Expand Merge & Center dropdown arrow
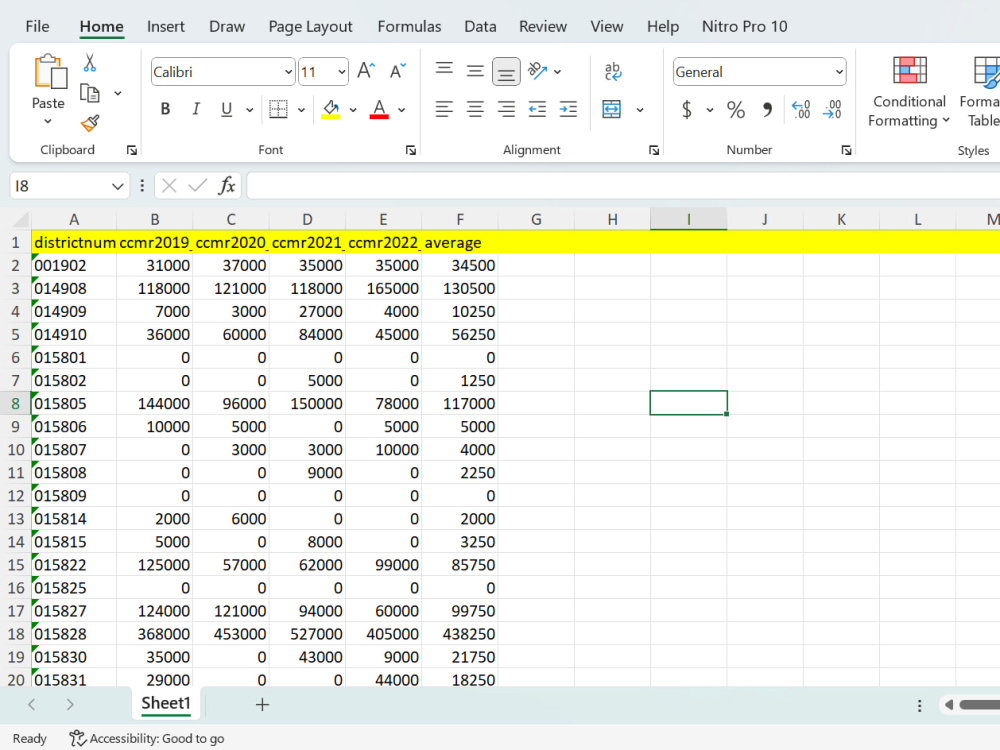The height and width of the screenshot is (750, 1000). click(x=640, y=110)
